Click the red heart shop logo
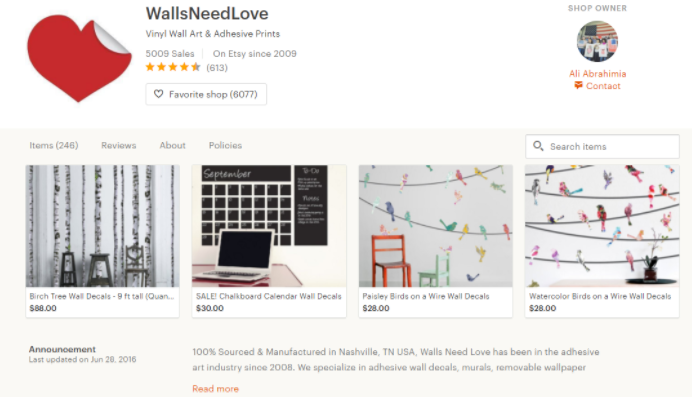Image resolution: width=692 pixels, height=397 pixels. (x=79, y=58)
